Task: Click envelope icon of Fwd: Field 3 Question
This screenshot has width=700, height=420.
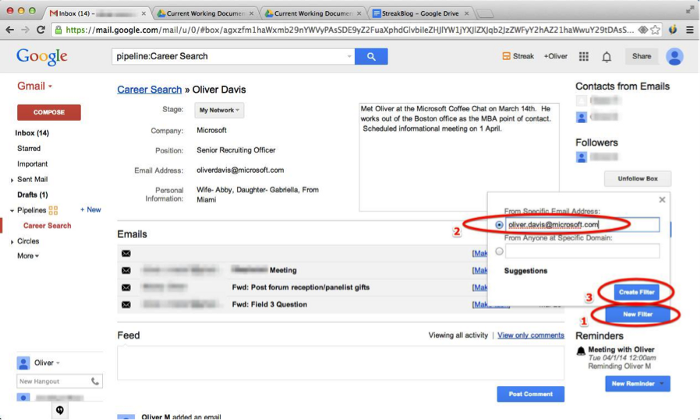Action: pyautogui.click(x=126, y=304)
